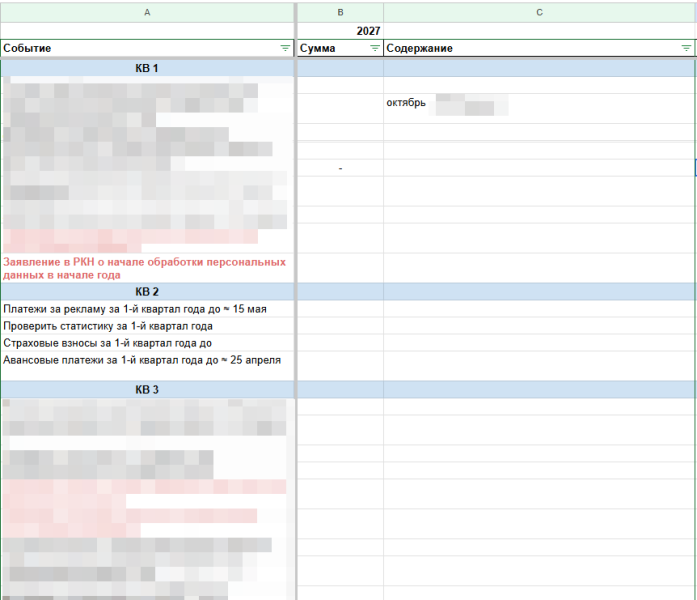Image resolution: width=697 pixels, height=600 pixels.
Task: Select column B header
Action: click(340, 12)
